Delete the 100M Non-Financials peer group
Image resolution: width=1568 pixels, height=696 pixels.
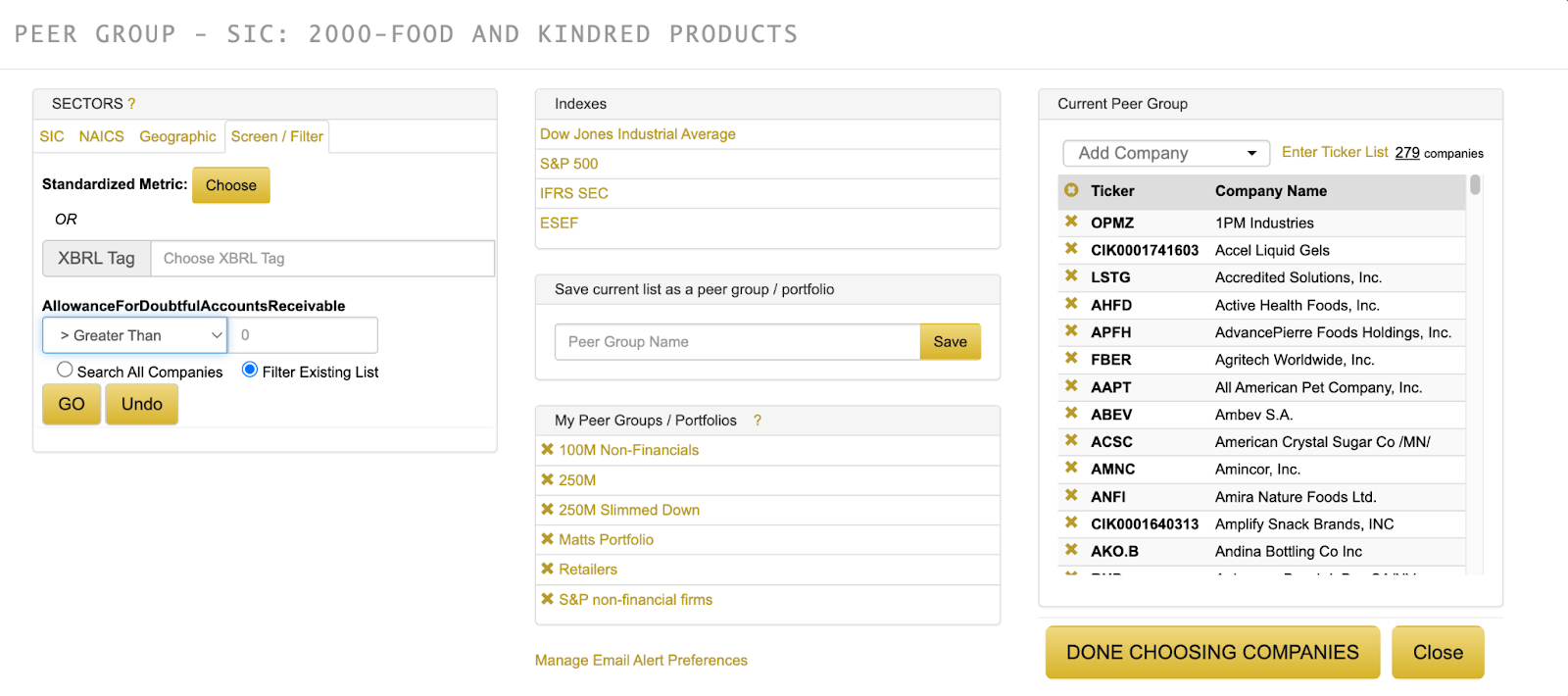(547, 449)
